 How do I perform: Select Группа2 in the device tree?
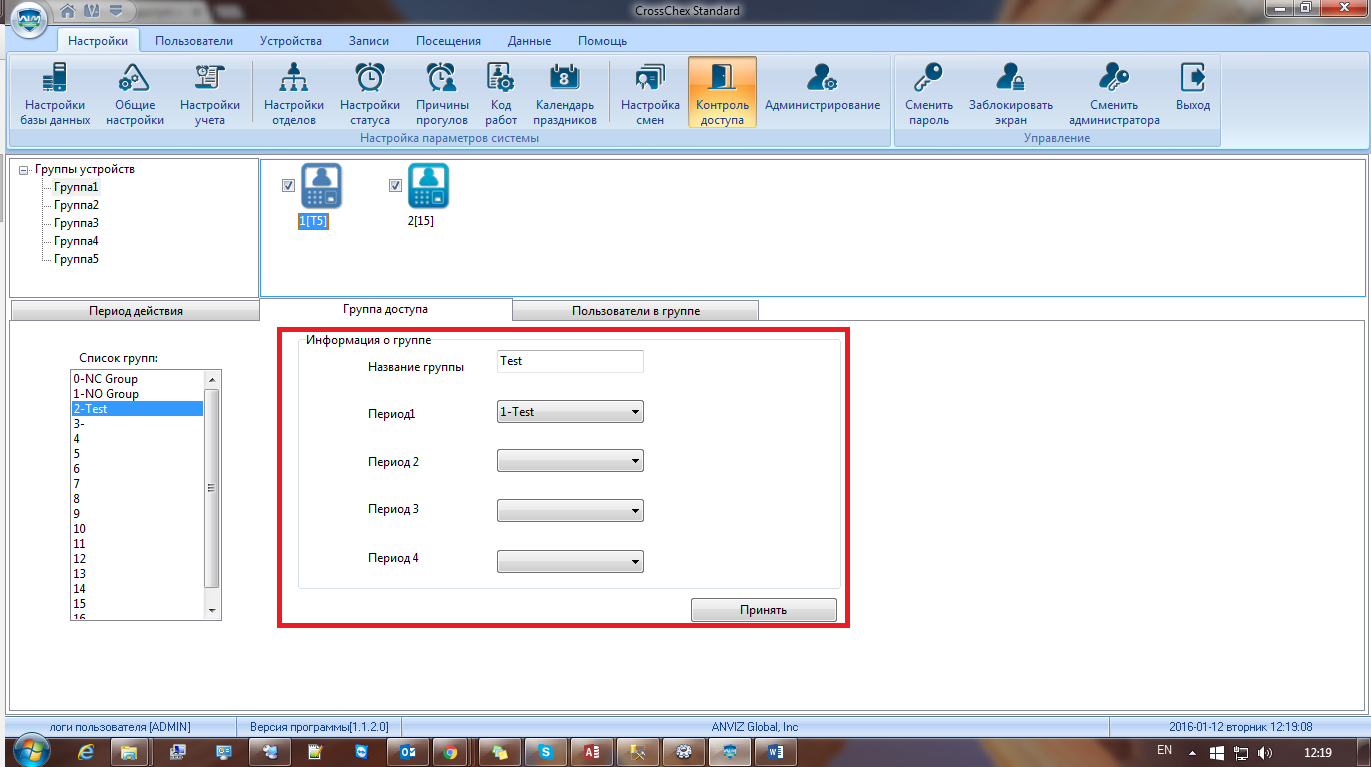(76, 205)
